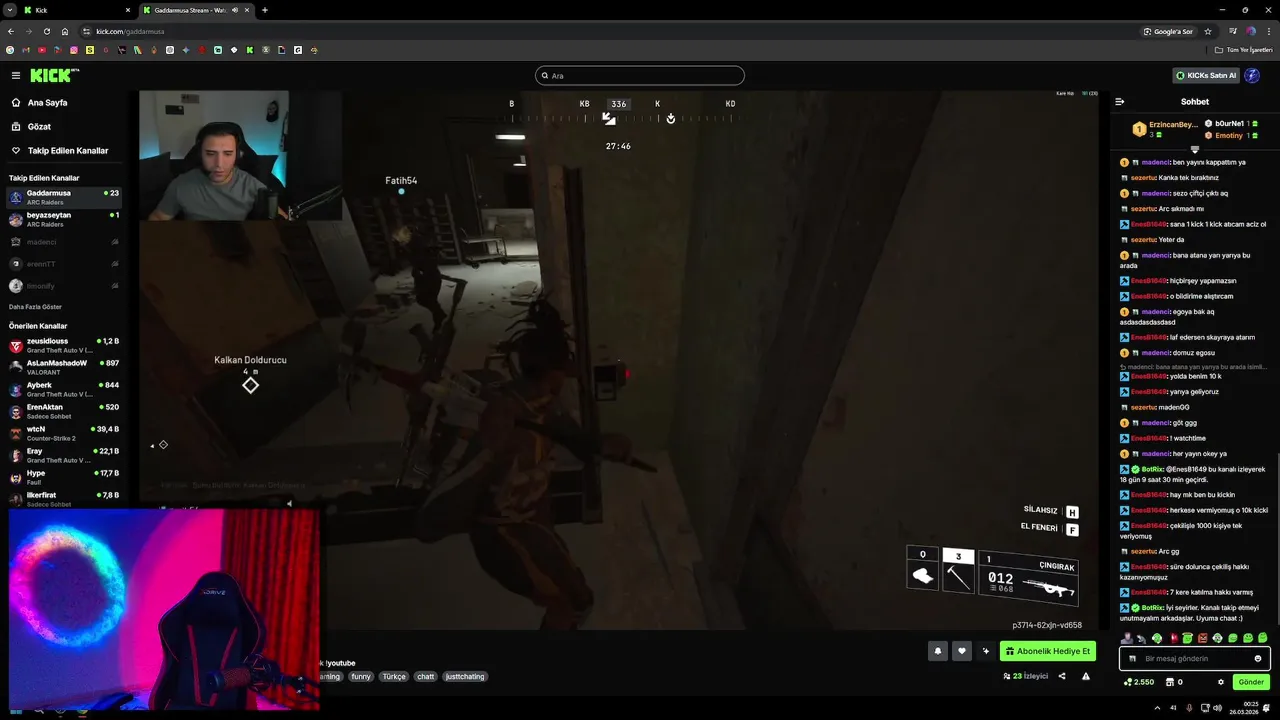Screen dimensions: 1280x720
Task: Go back in browser history
Action: [11, 31]
